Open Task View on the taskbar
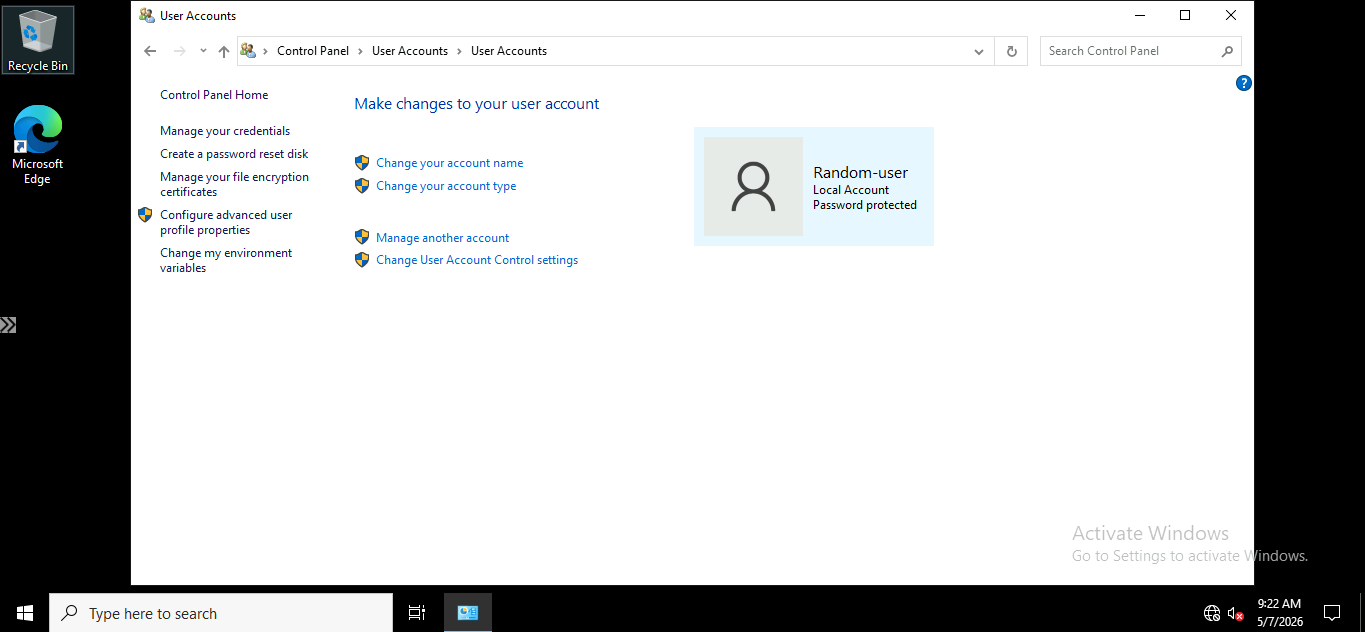 417,613
